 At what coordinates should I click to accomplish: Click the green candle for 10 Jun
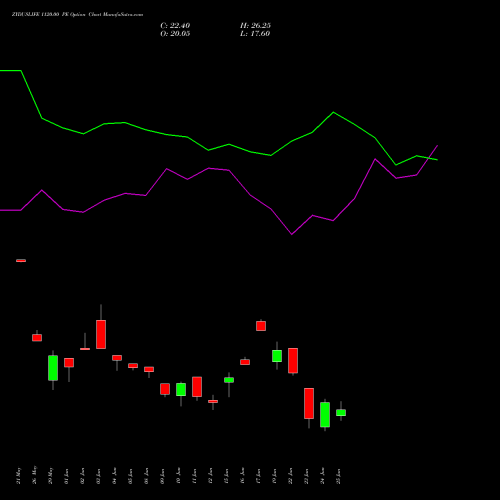point(181,389)
